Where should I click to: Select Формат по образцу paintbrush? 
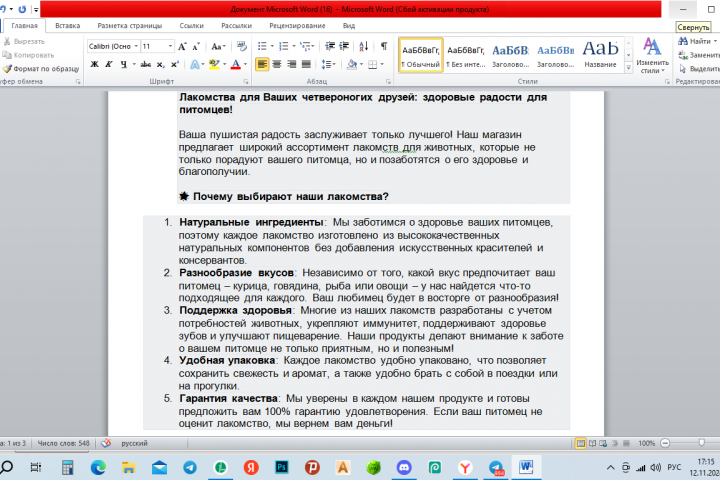[x=41, y=69]
